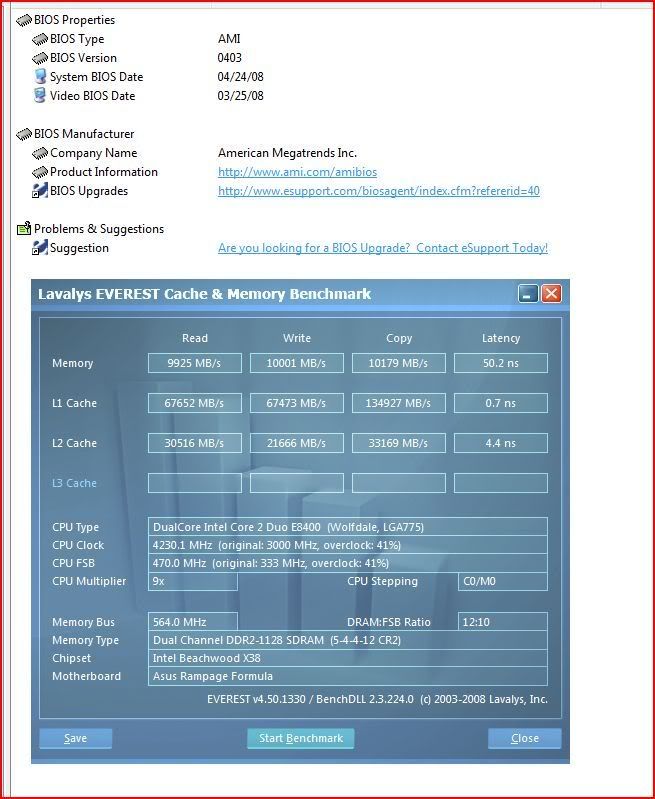655x799 pixels.
Task: Click the Copy column header
Action: [399, 338]
